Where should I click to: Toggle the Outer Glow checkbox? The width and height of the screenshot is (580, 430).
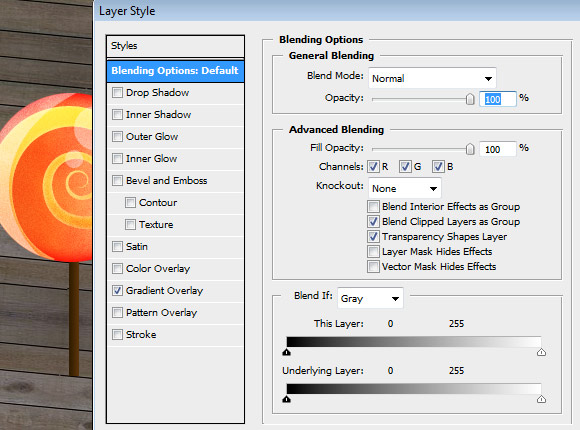(x=117, y=136)
